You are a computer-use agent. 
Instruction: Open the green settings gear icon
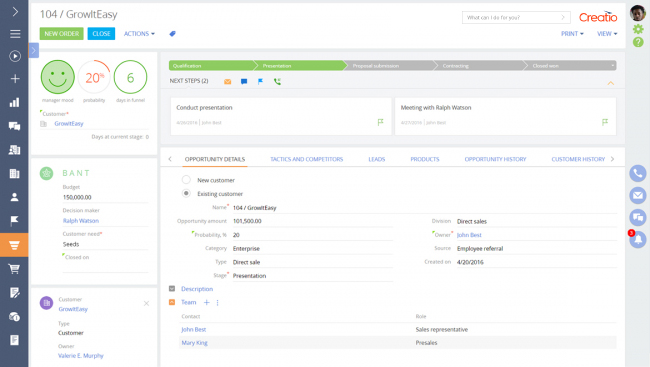[638, 29]
